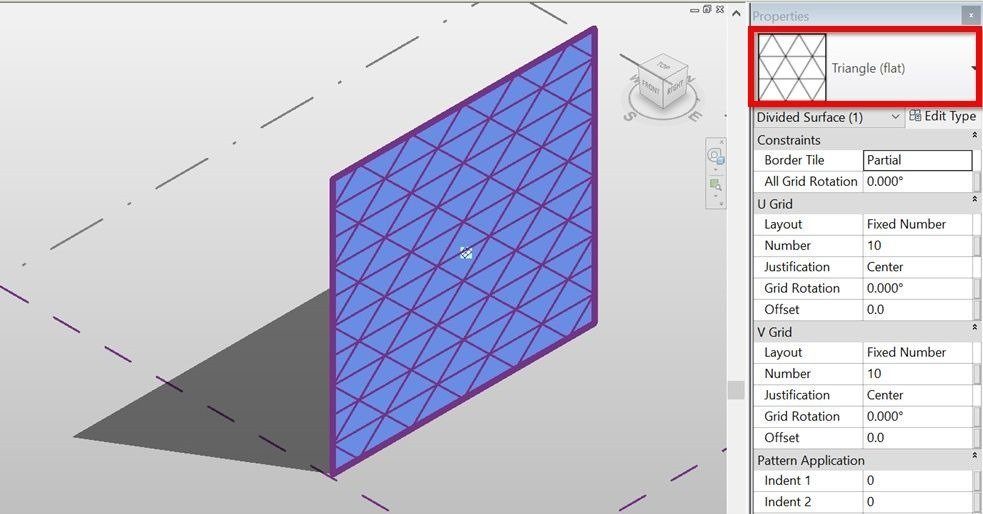Viewport: 983px width, 514px height.
Task: Click the Indent 2 value field
Action: 918,501
